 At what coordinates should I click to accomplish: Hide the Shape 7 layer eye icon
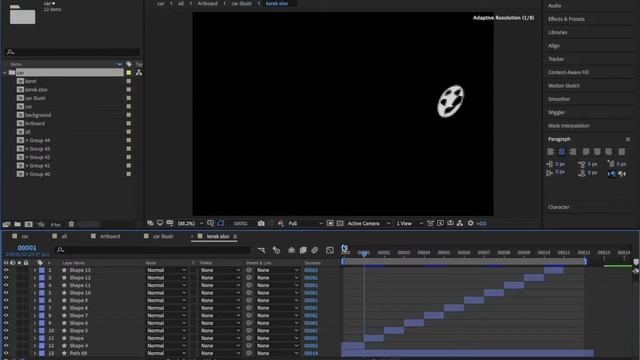point(6,316)
